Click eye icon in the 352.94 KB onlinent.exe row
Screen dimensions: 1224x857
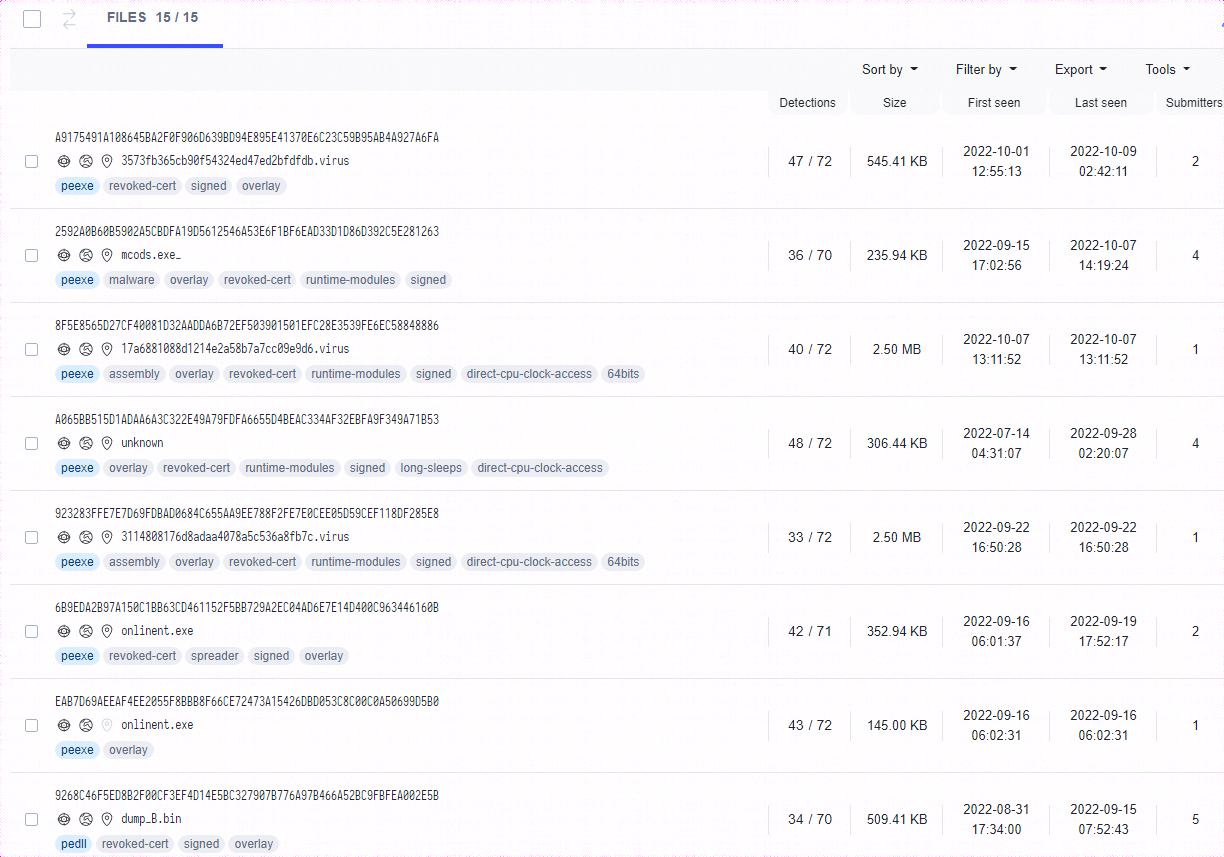click(x=64, y=631)
